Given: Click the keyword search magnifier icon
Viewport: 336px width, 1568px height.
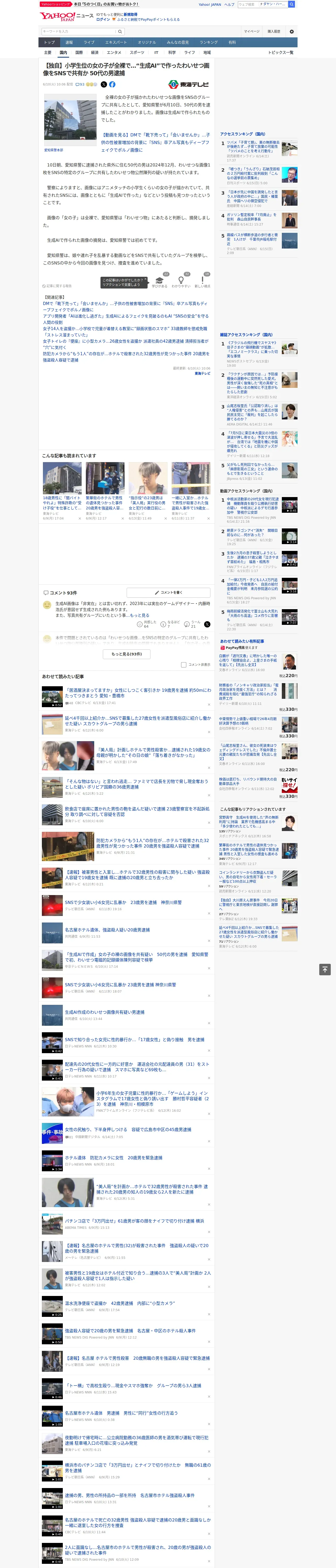Looking at the screenshot, I should pos(120,32).
